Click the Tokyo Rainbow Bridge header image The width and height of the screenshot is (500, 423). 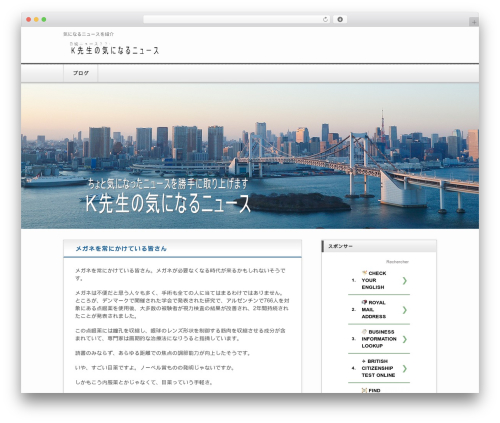click(250, 156)
